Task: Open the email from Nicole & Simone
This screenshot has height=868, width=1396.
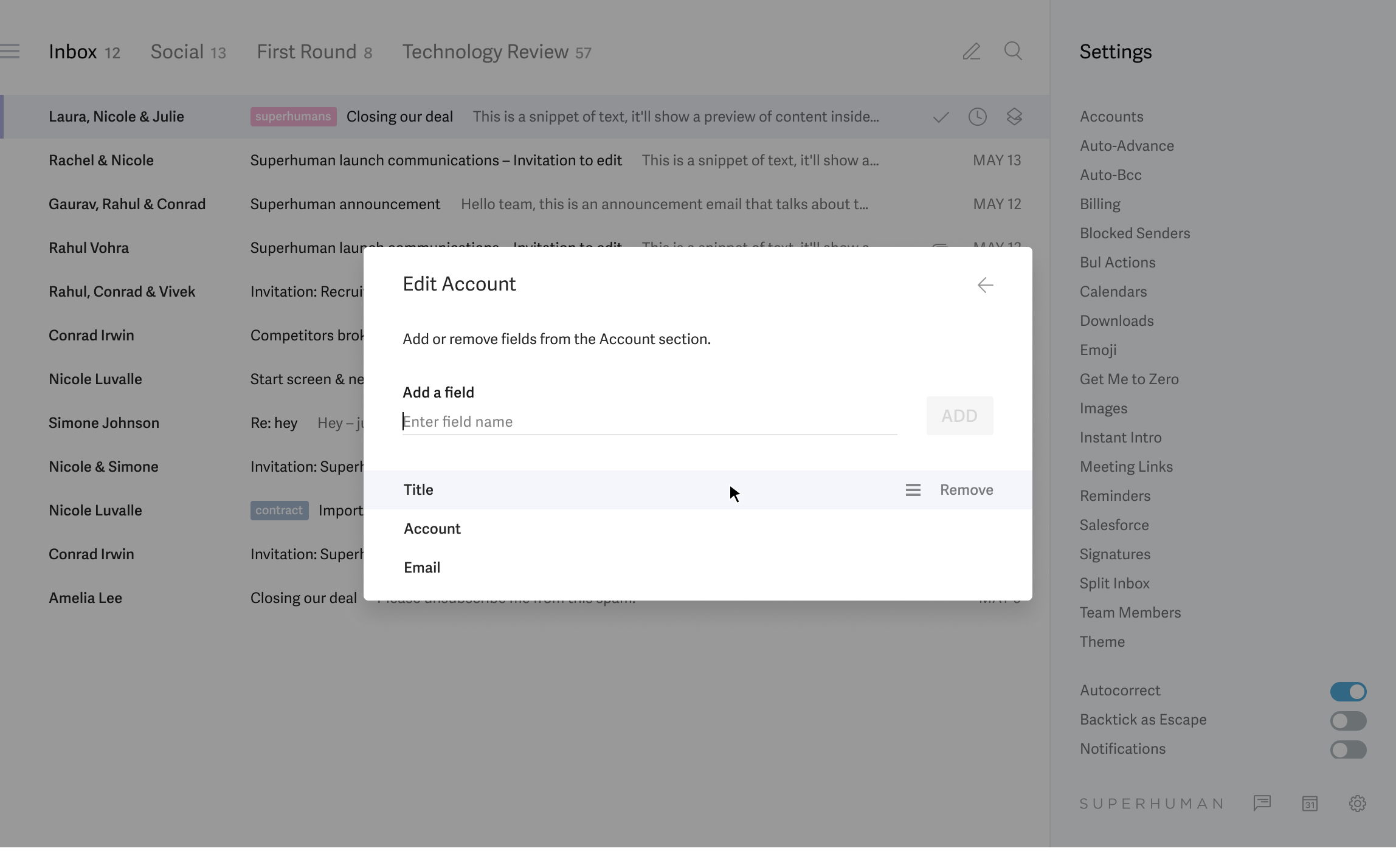Action: [x=182, y=467]
